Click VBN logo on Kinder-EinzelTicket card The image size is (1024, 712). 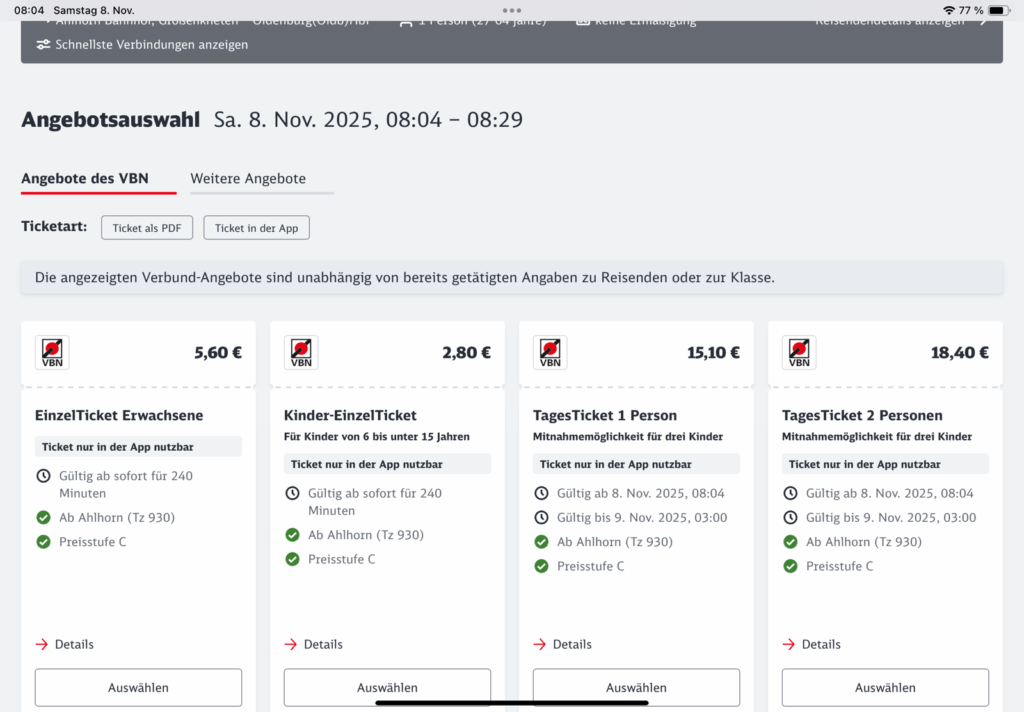(301, 352)
